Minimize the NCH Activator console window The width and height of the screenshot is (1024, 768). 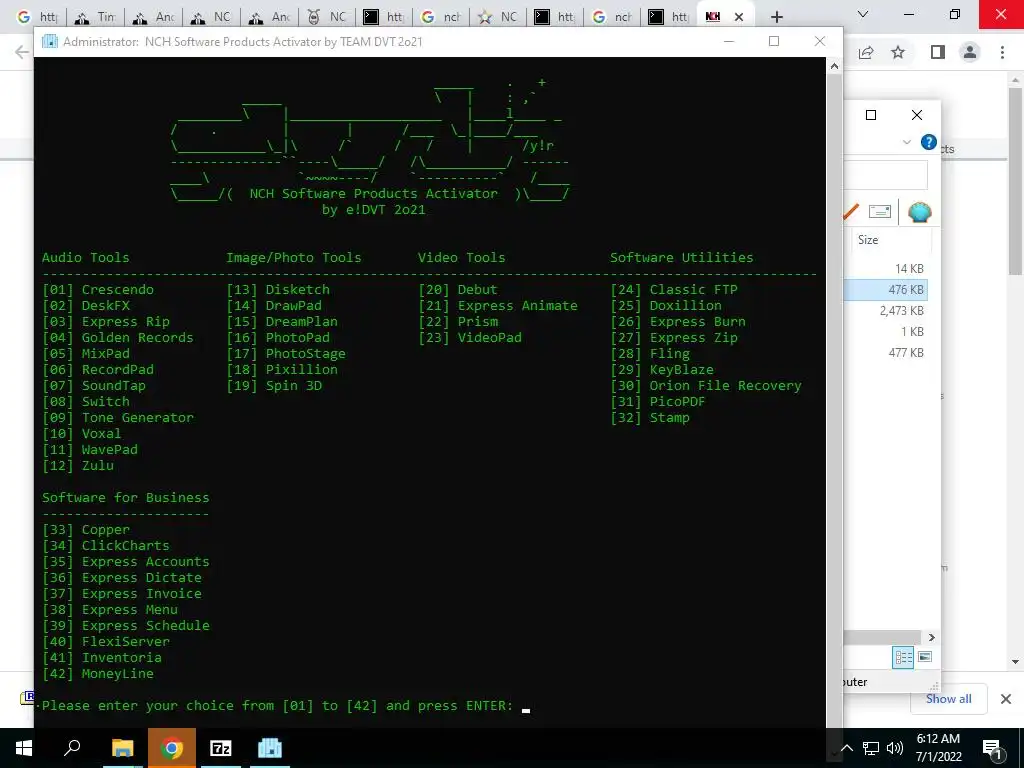[x=729, y=41]
